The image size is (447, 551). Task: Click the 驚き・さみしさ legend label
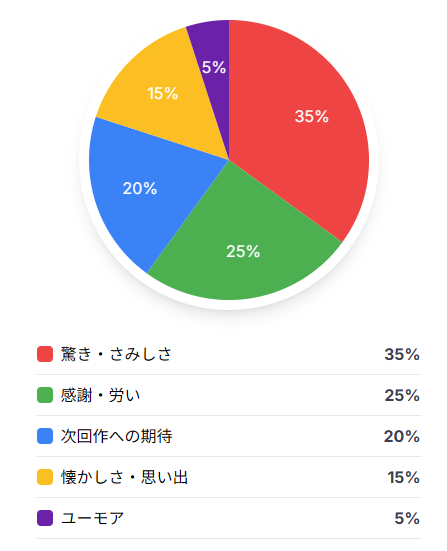[116, 354]
